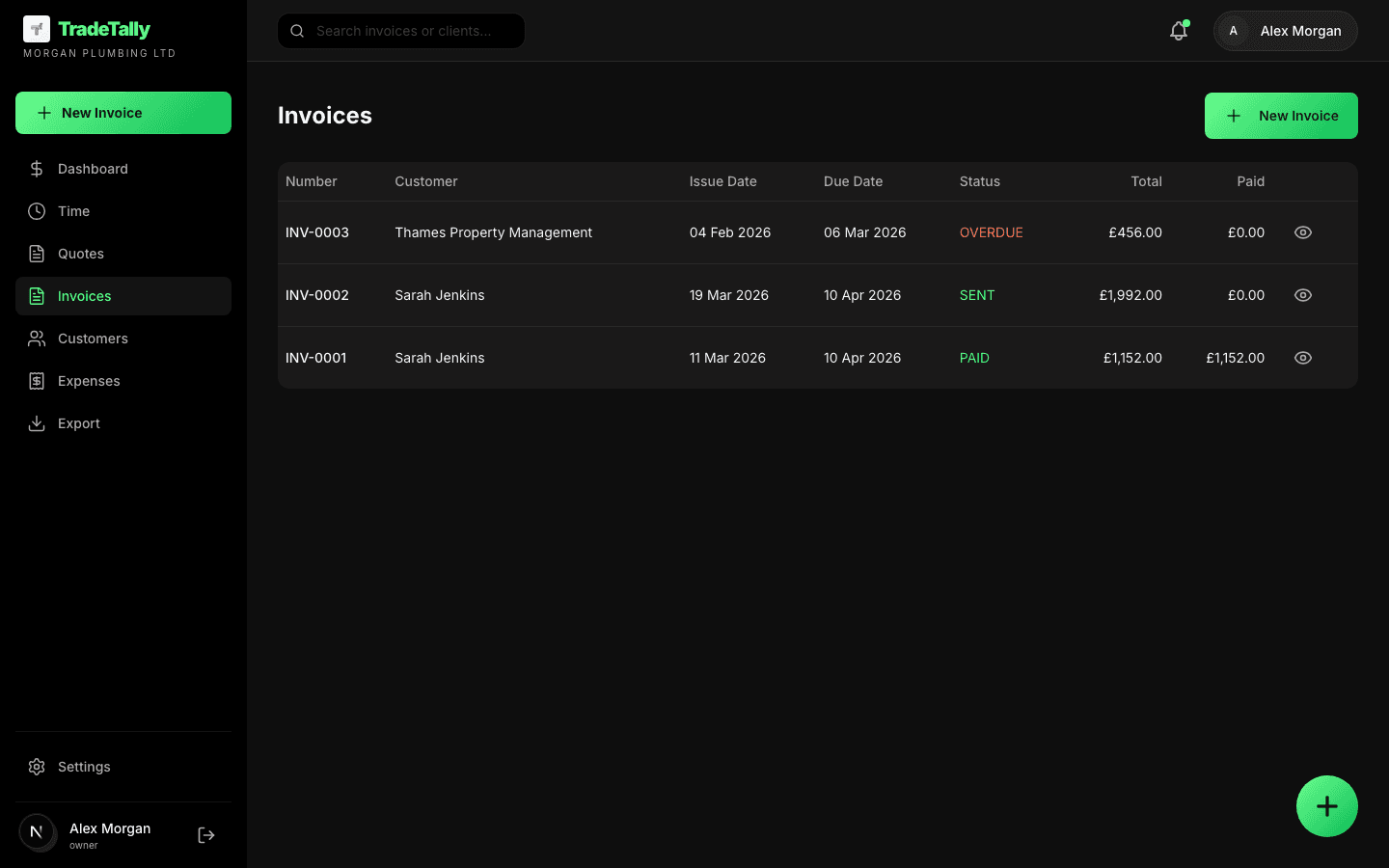
Task: Open the Alex Morgan account menu
Action: click(1285, 30)
